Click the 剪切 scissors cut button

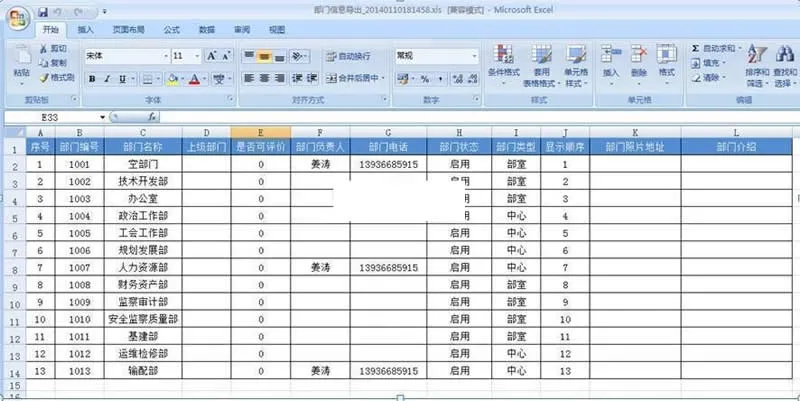pyautogui.click(x=53, y=48)
